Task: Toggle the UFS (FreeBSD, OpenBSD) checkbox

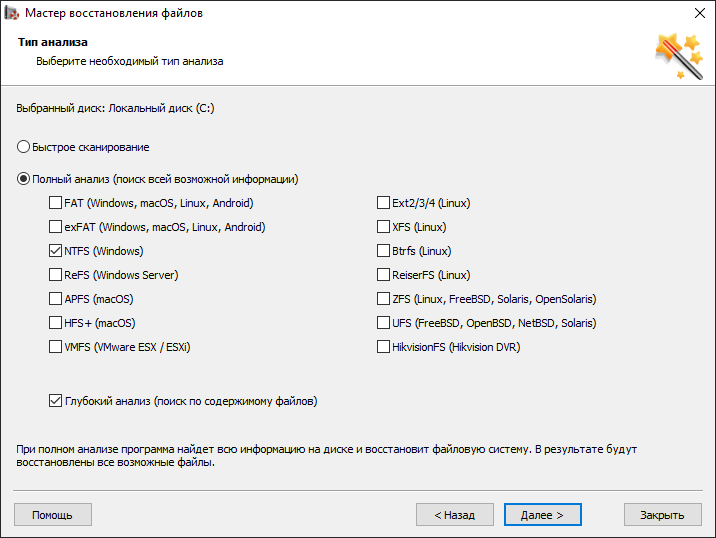Action: (x=383, y=322)
